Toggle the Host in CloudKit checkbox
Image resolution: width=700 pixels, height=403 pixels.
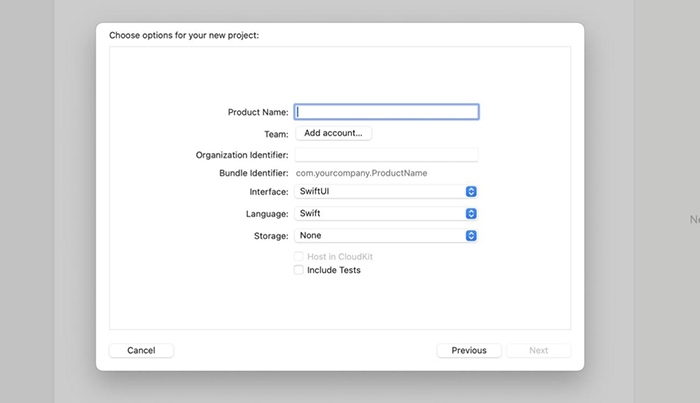(x=299, y=257)
